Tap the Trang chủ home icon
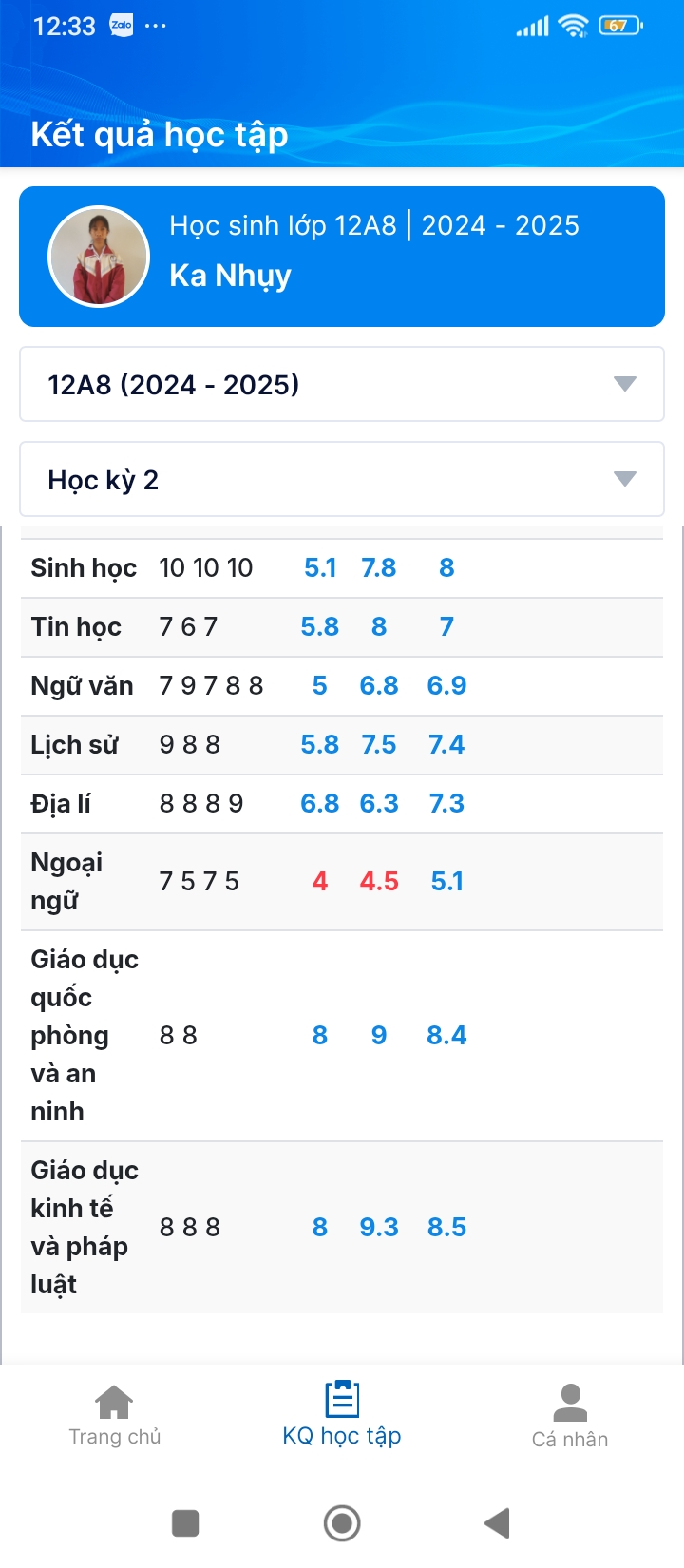The width and height of the screenshot is (684, 1568). [114, 1402]
